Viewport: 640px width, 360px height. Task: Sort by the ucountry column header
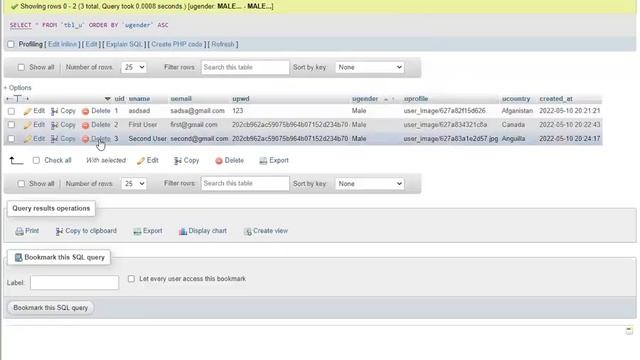pos(516,99)
